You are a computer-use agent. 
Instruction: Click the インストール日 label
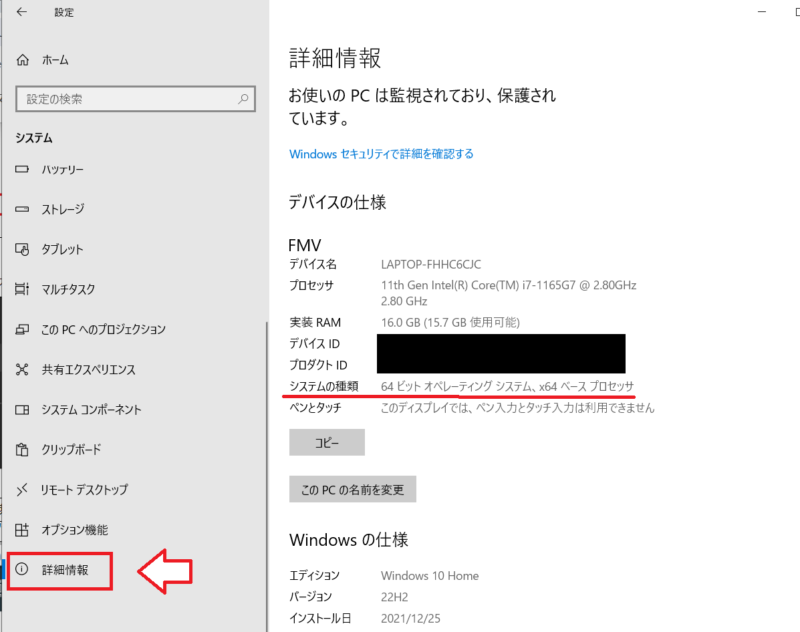point(320,618)
